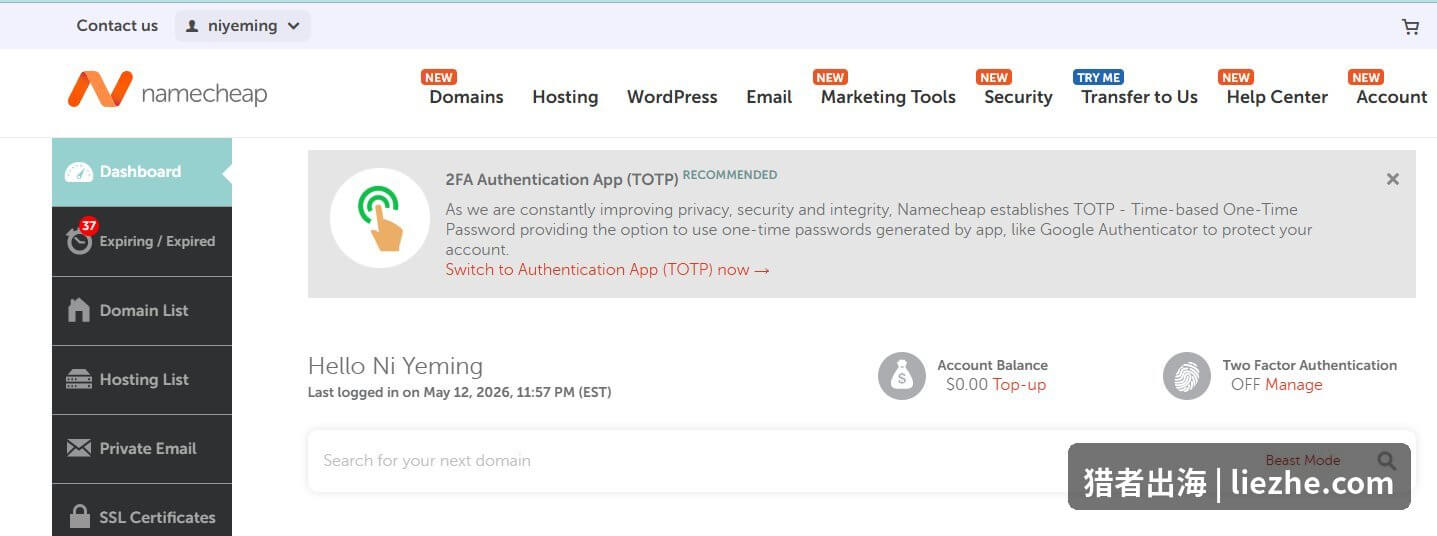Open Domain List in the sidebar
Image resolution: width=1437 pixels, height=536 pixels.
[x=142, y=311]
